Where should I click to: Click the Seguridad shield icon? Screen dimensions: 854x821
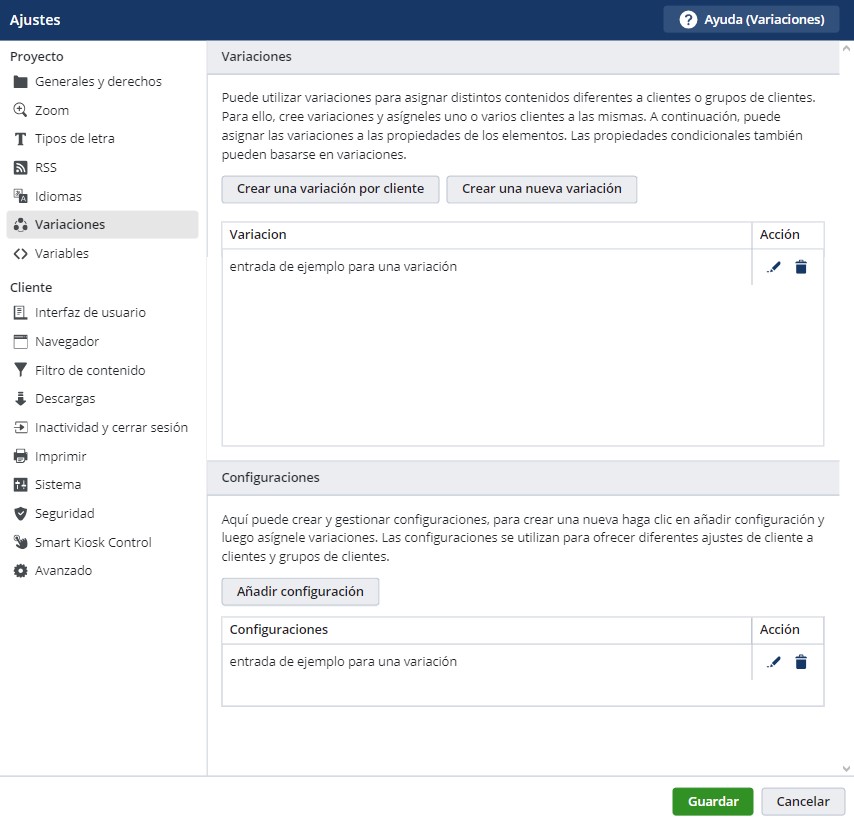tap(20, 513)
